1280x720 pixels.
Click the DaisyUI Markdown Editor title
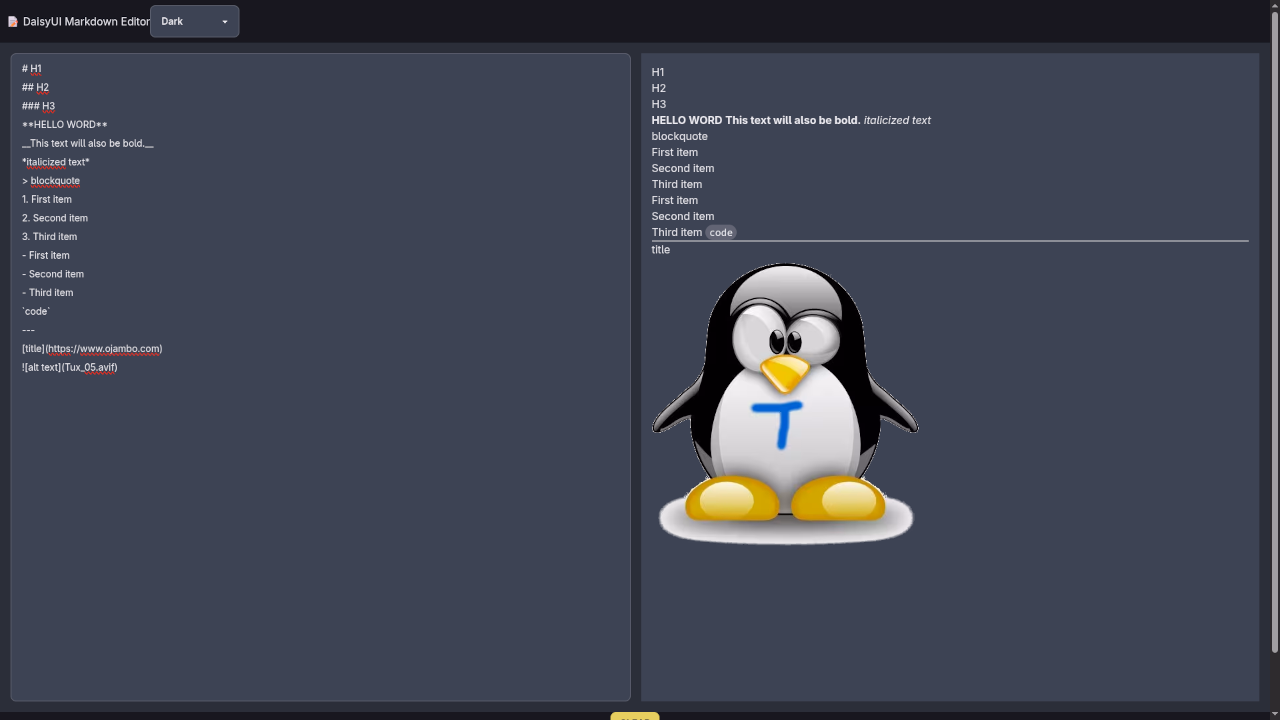tap(86, 22)
